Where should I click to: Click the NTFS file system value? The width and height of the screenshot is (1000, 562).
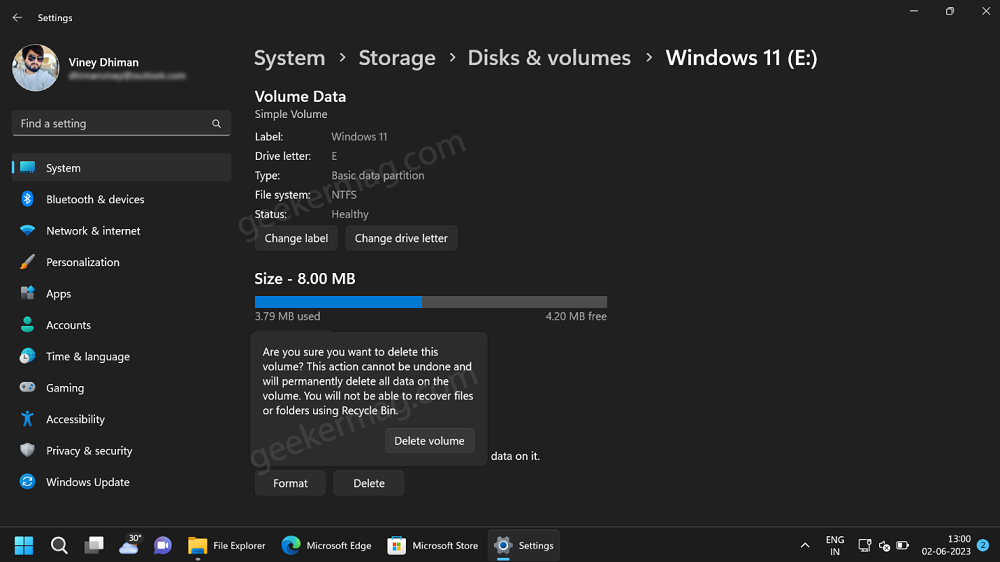click(344, 195)
